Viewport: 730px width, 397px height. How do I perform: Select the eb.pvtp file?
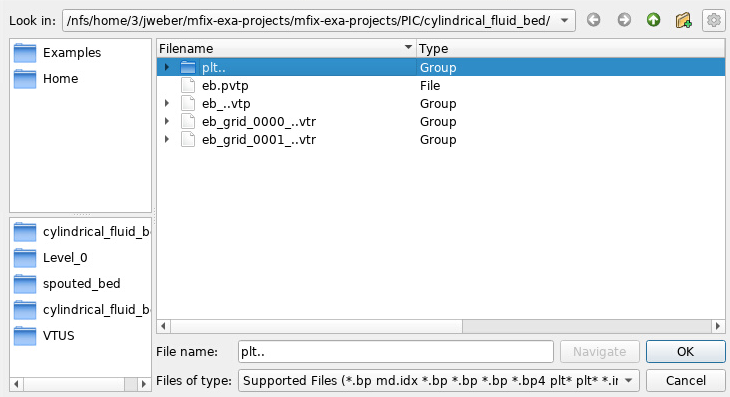(225, 86)
